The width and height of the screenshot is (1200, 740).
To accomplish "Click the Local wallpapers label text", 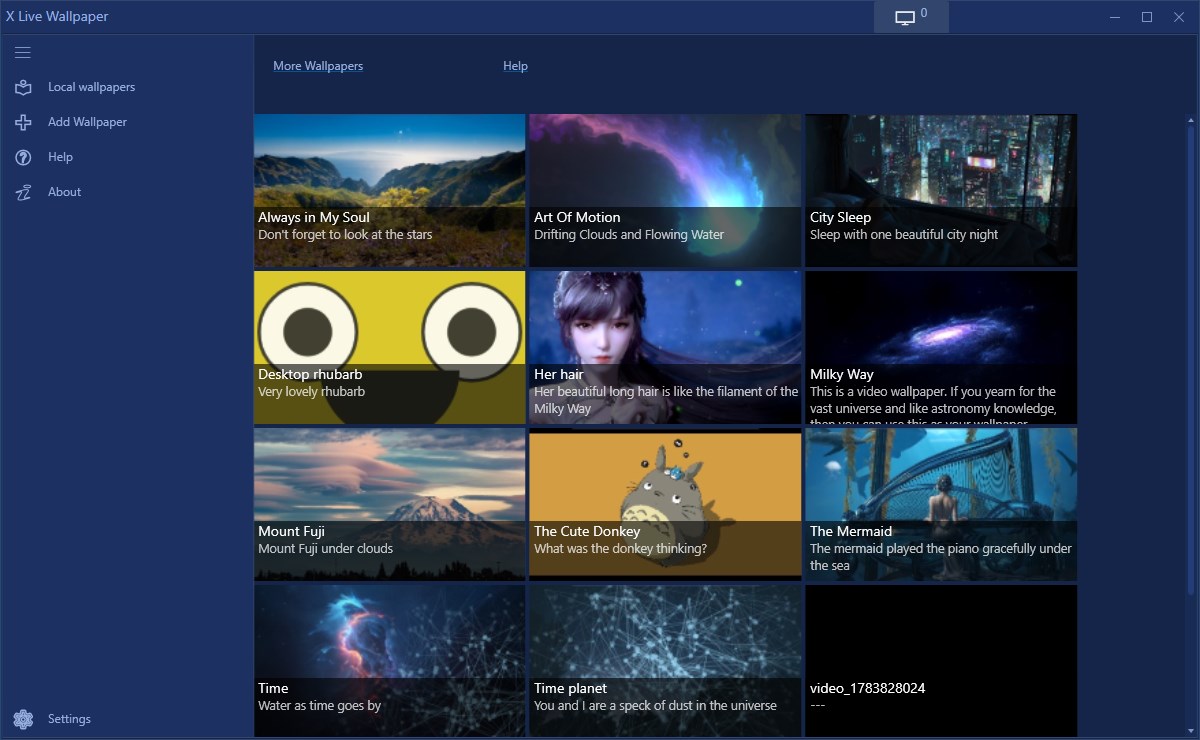I will pos(91,87).
